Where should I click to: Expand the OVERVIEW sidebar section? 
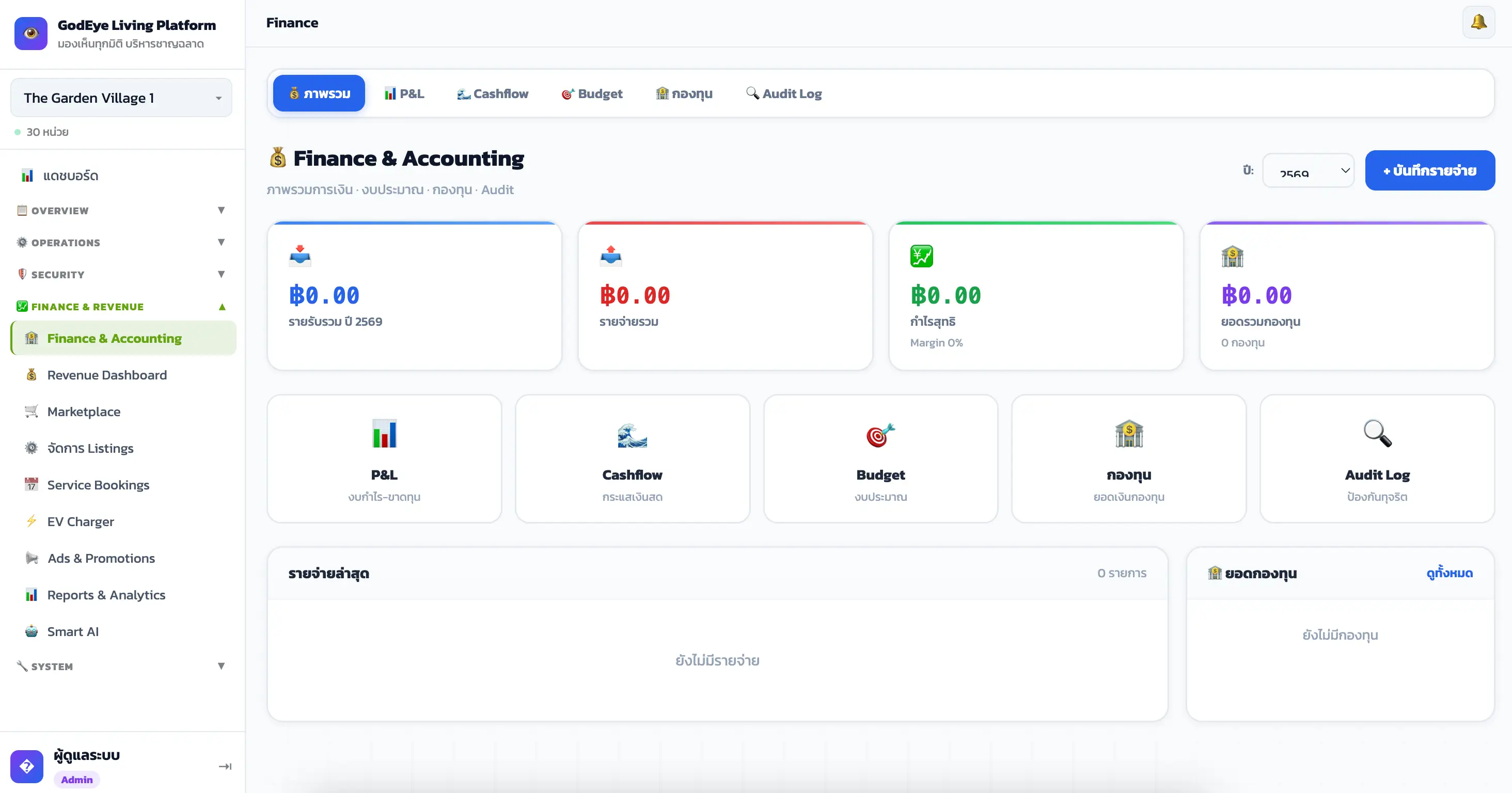click(121, 210)
